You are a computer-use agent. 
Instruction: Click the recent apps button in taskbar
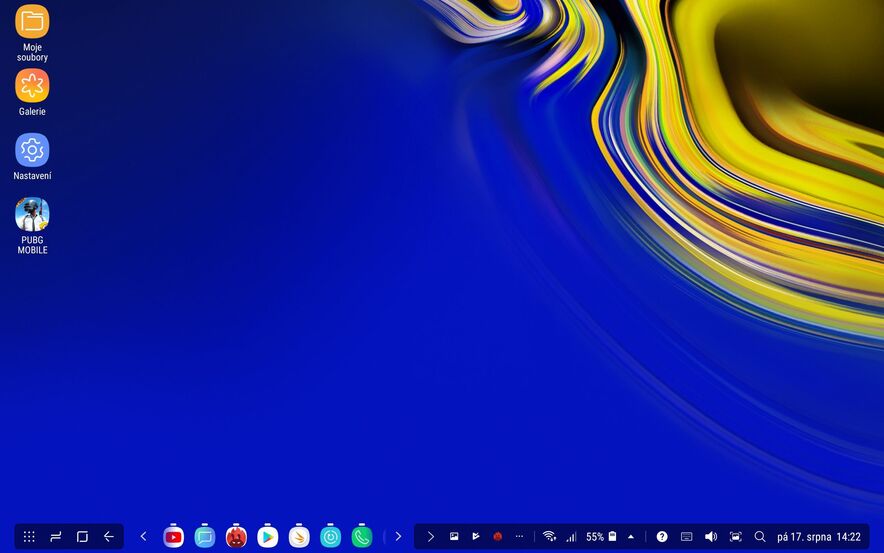click(x=56, y=537)
